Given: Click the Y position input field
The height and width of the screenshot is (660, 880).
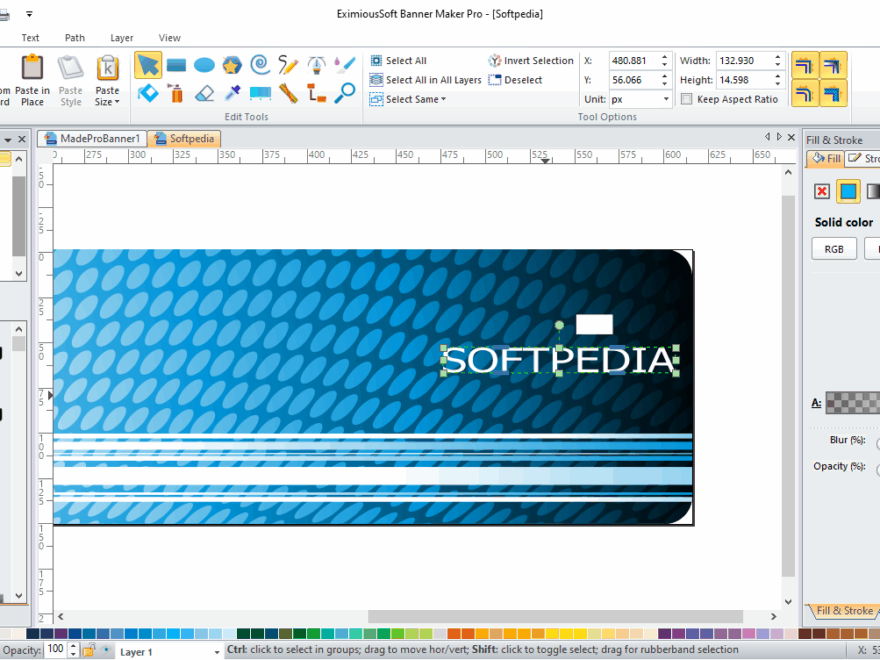Looking at the screenshot, I should coord(633,80).
